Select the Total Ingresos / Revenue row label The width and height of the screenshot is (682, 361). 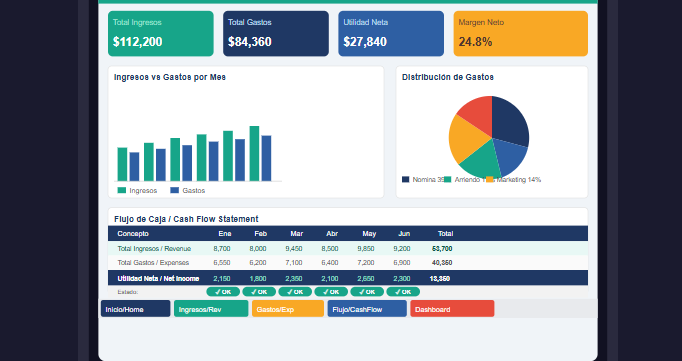(x=154, y=249)
